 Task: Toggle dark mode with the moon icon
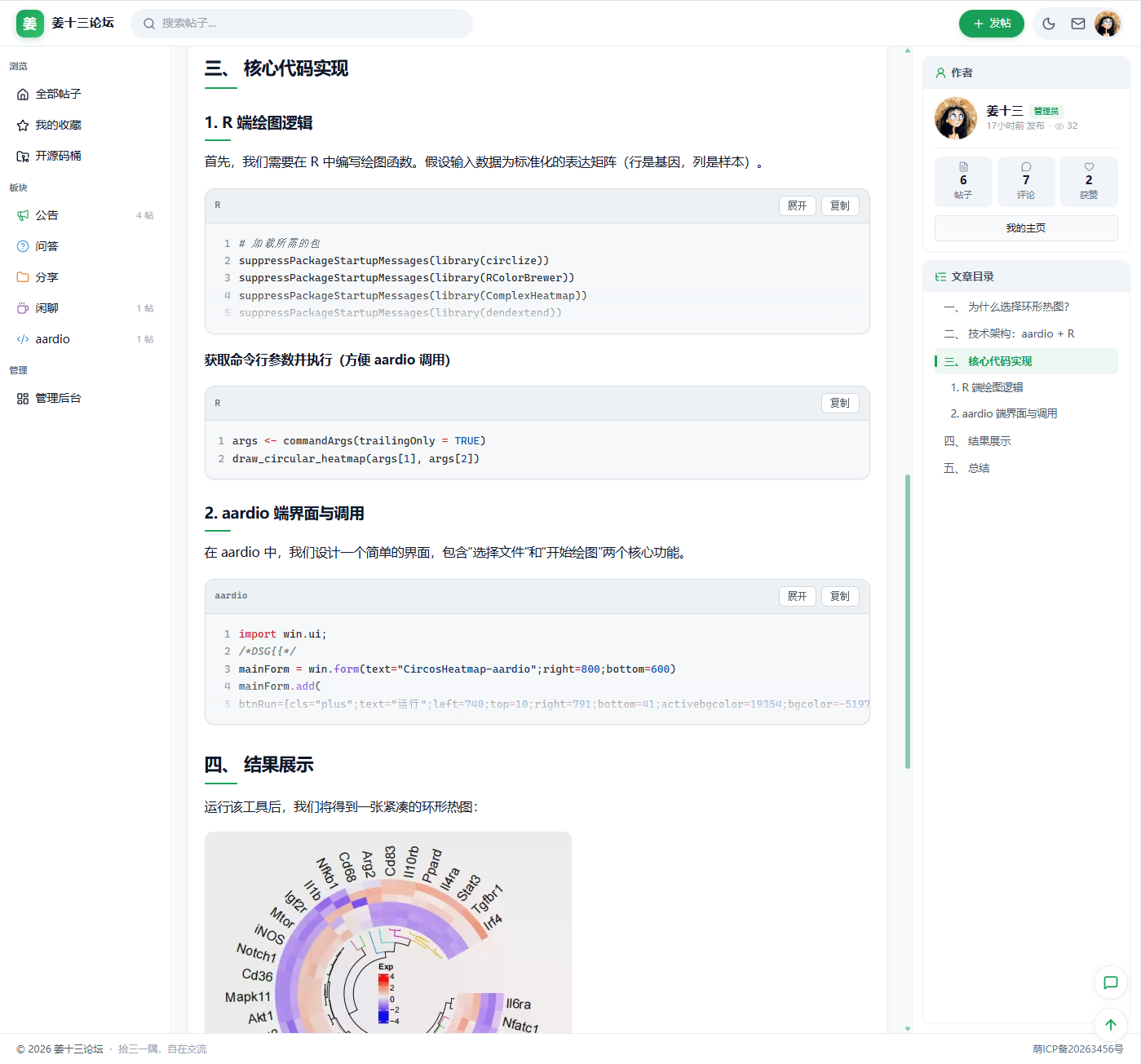click(x=1049, y=24)
